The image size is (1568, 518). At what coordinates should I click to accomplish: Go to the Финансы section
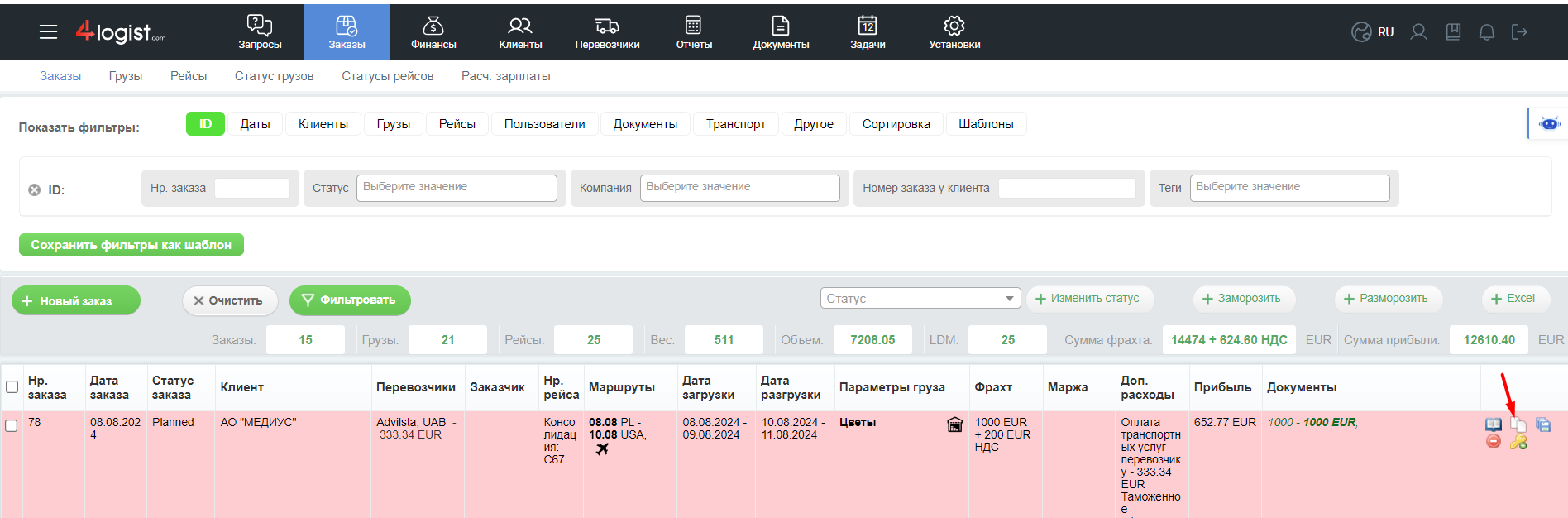coord(433,32)
